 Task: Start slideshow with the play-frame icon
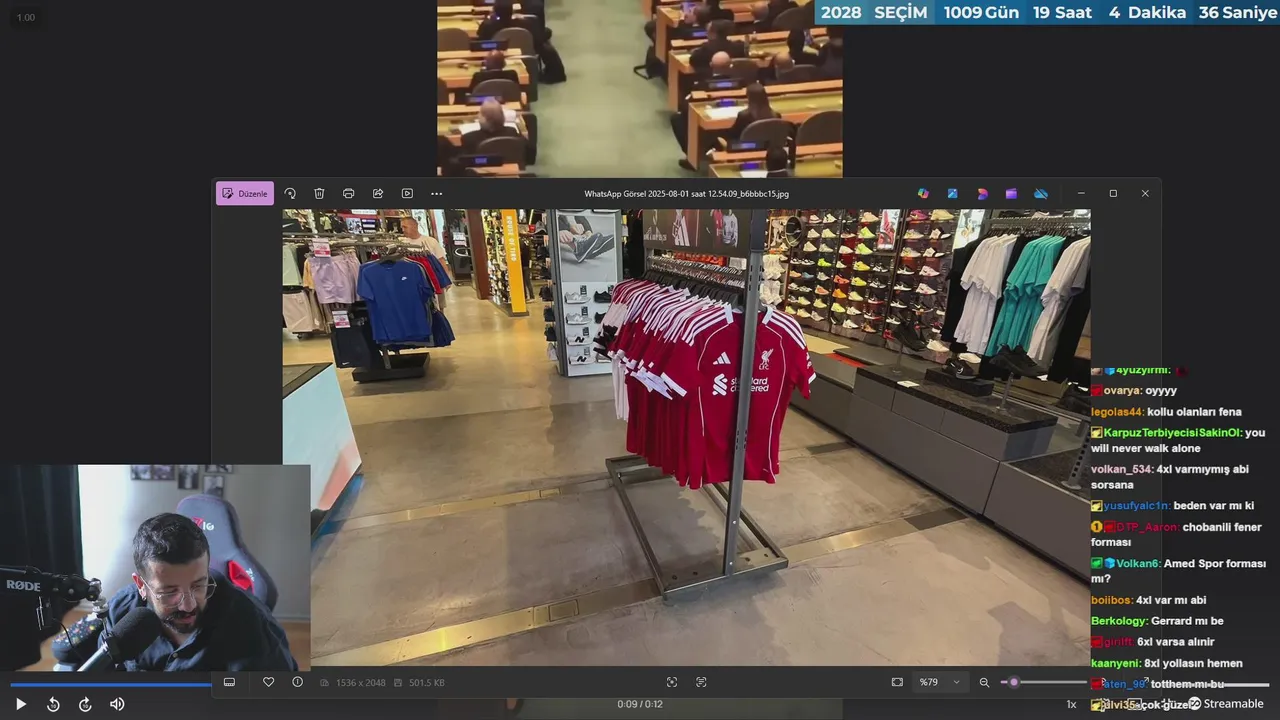407,193
